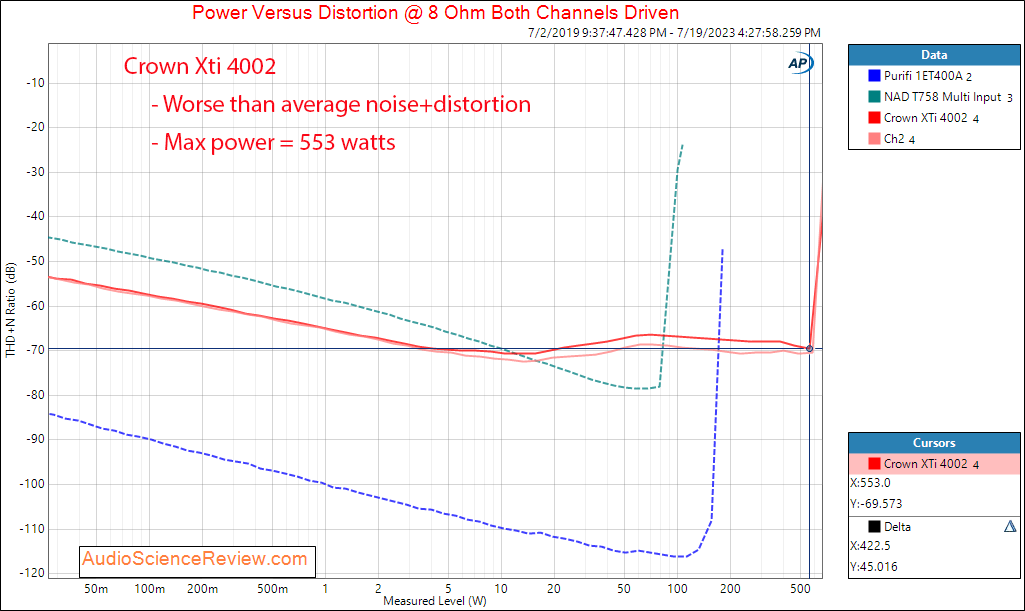Click the Delta label in Cursors panel

[897, 527]
